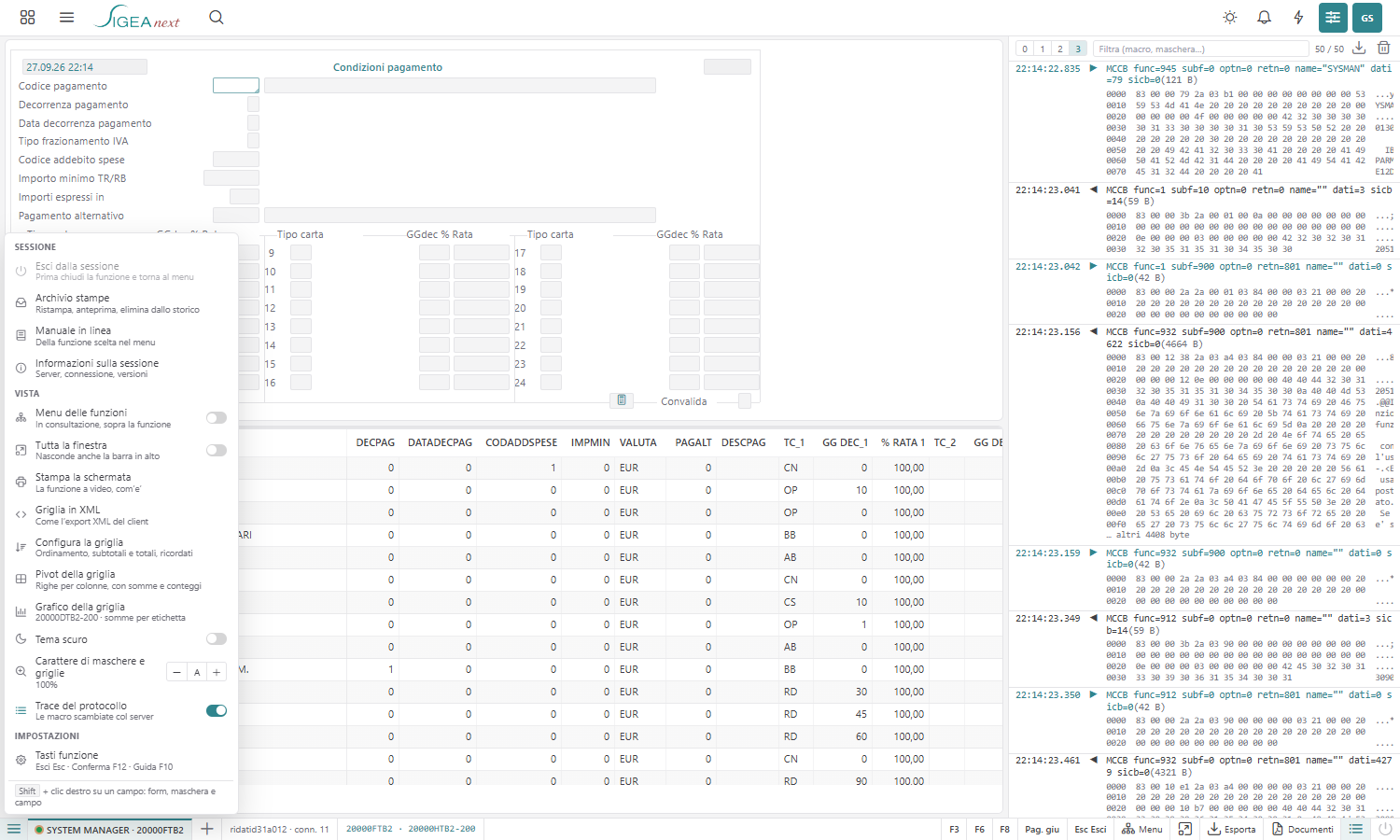Click the light theme sun icon

coord(1230,17)
